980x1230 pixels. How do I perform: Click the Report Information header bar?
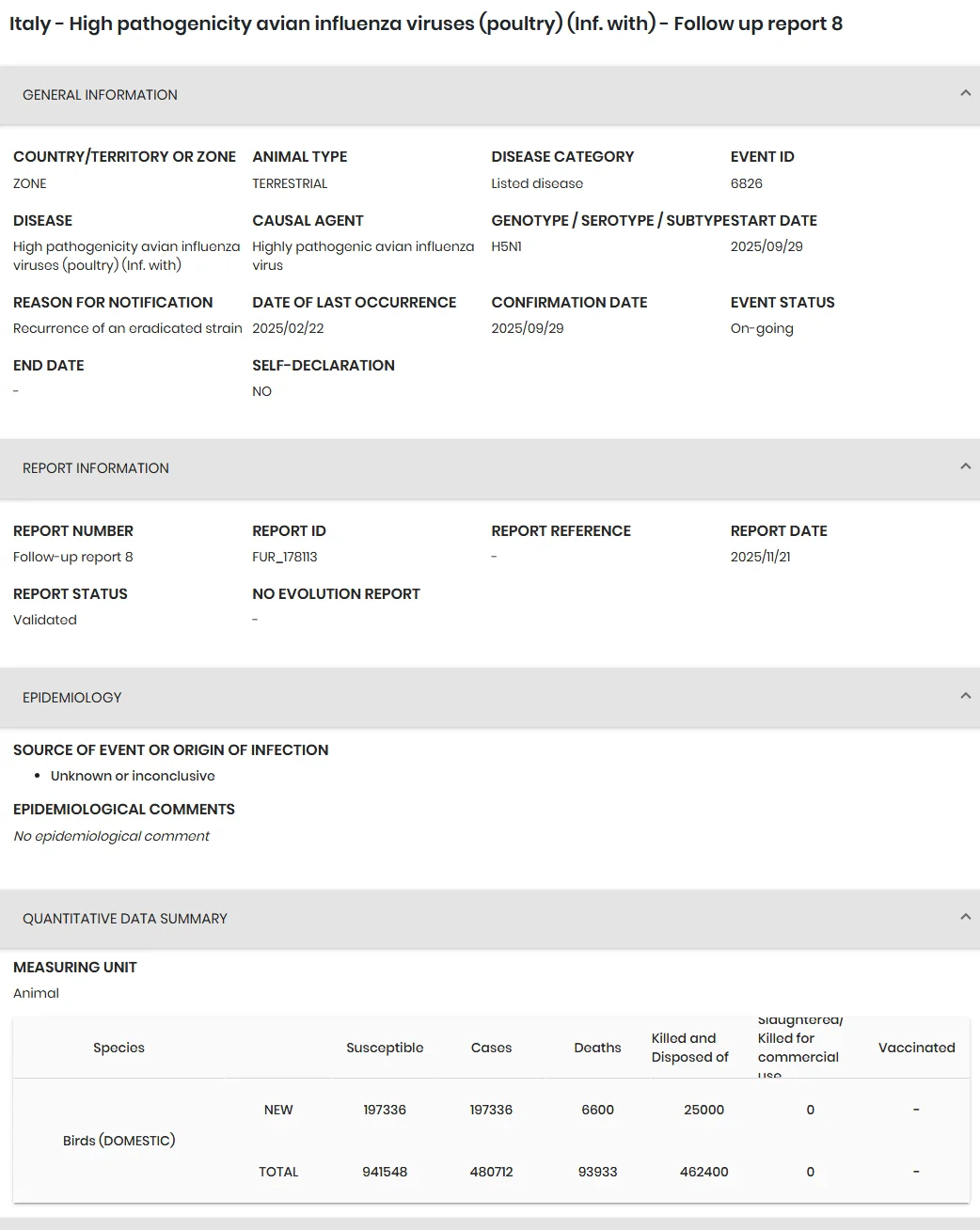click(x=490, y=468)
